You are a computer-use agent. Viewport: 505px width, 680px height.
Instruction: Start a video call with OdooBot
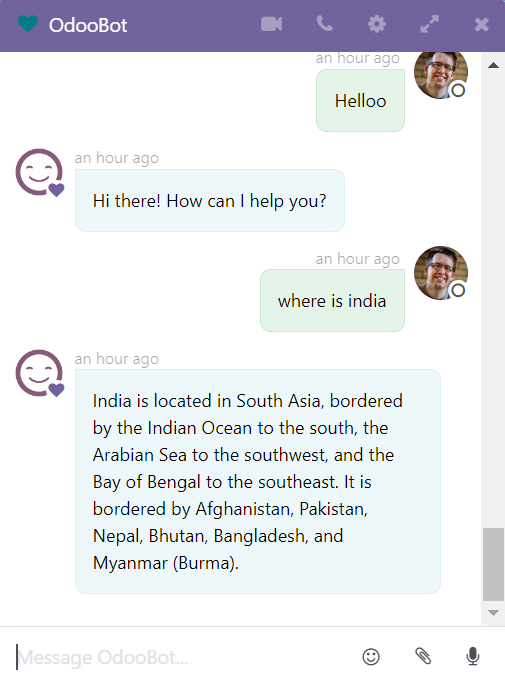[x=272, y=24]
